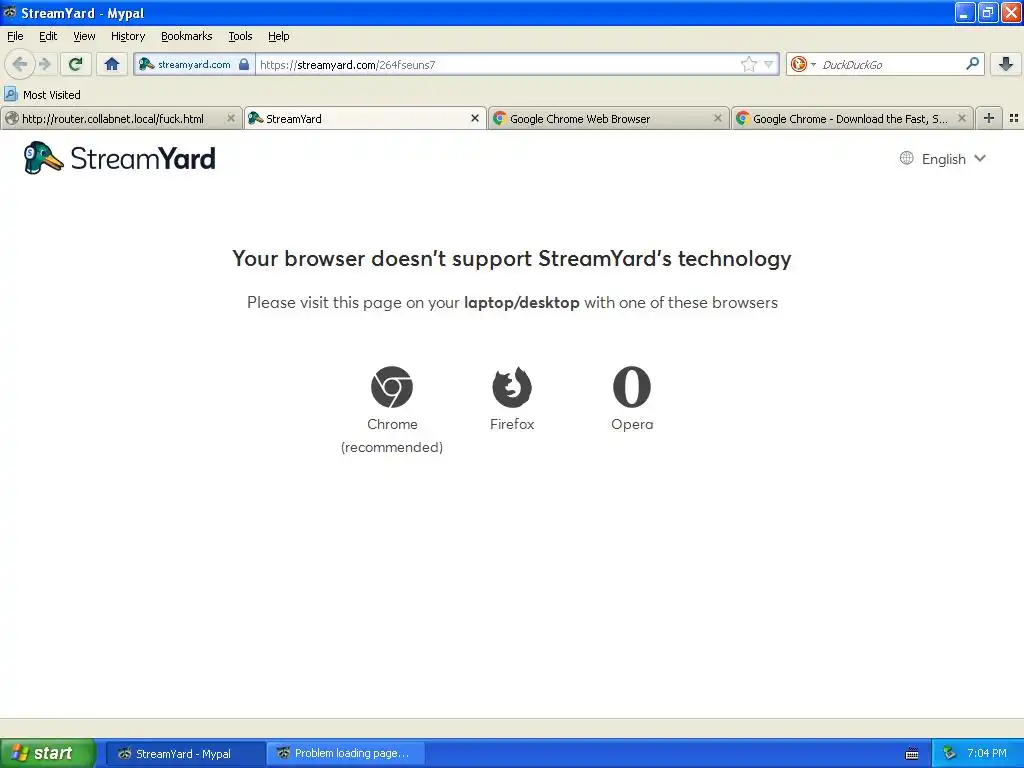This screenshot has height=768, width=1024.
Task: Click the heading about unsupported browser
Action: click(x=512, y=259)
